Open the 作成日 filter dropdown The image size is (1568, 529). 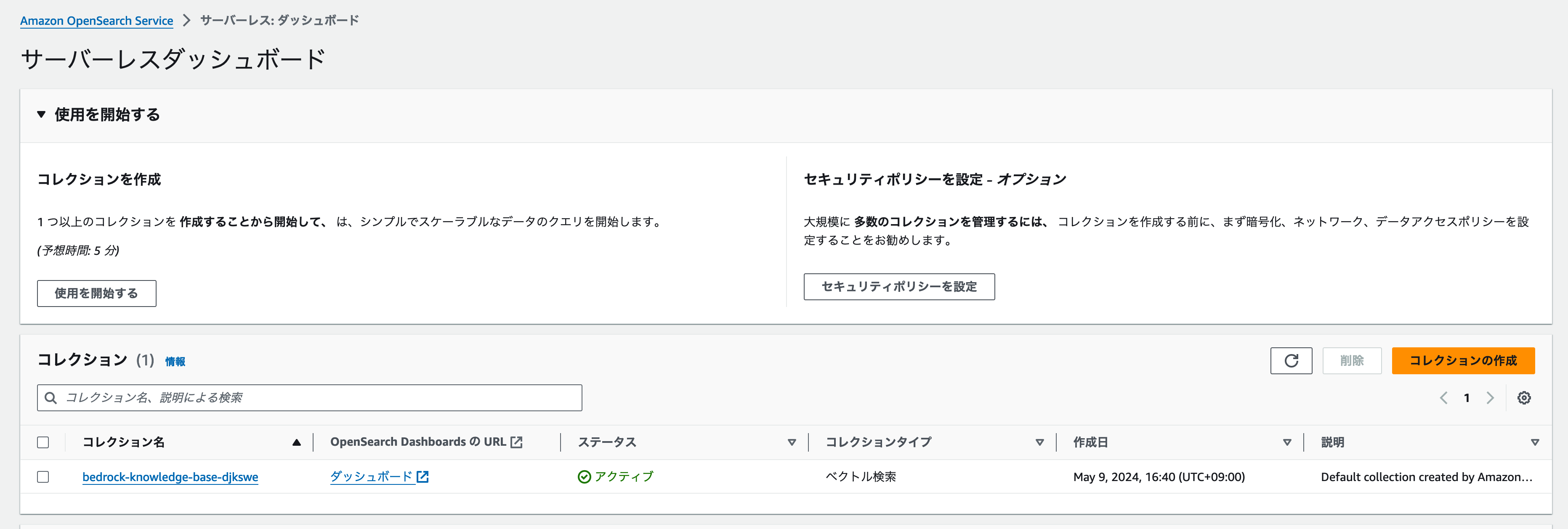pos(1287,442)
